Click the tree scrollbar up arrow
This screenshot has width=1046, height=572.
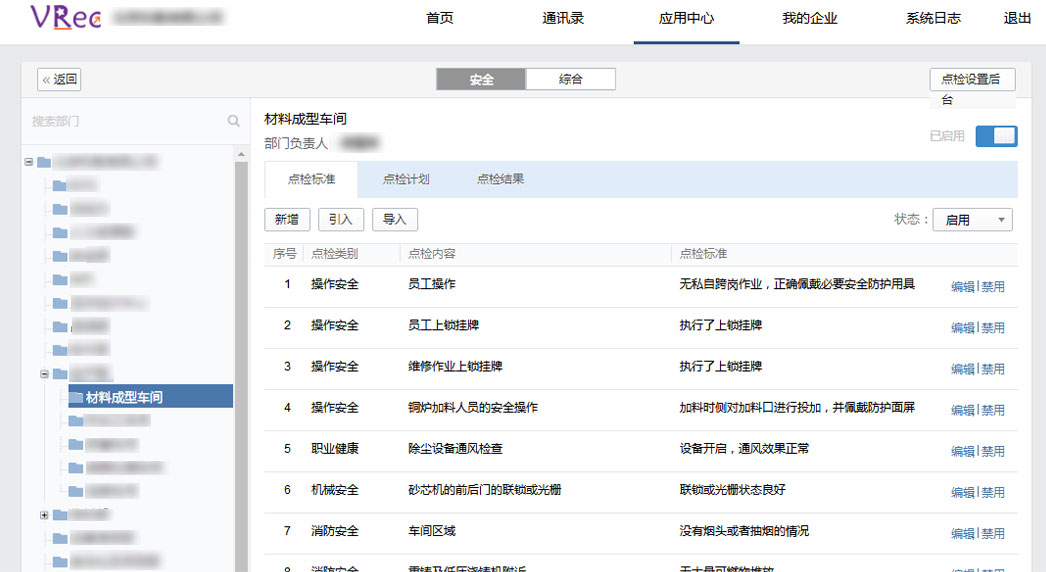241,155
